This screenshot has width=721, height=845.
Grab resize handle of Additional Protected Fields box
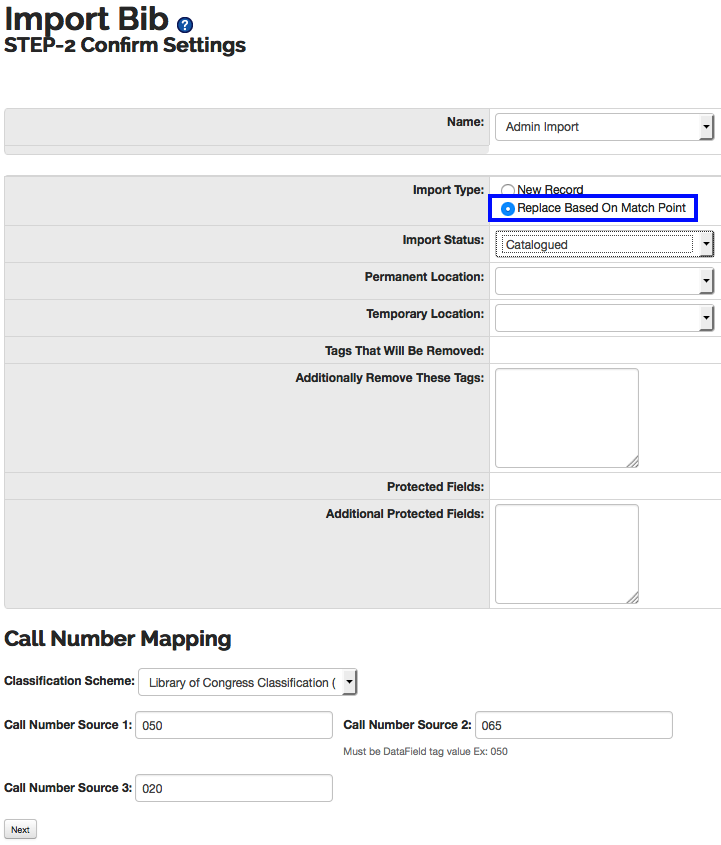coord(633,598)
